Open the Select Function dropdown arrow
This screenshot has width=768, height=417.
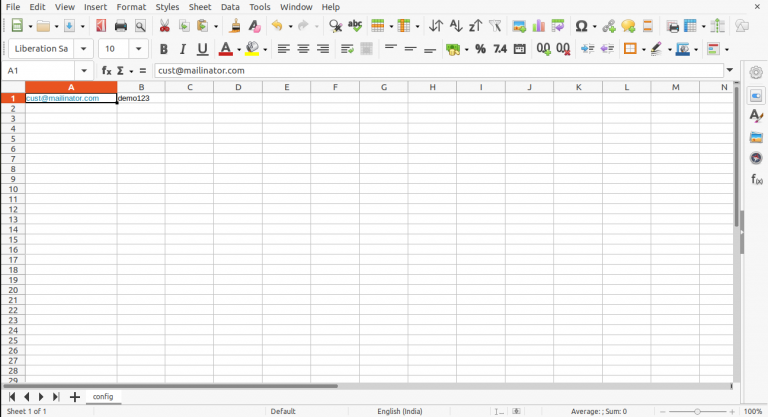[x=131, y=71]
